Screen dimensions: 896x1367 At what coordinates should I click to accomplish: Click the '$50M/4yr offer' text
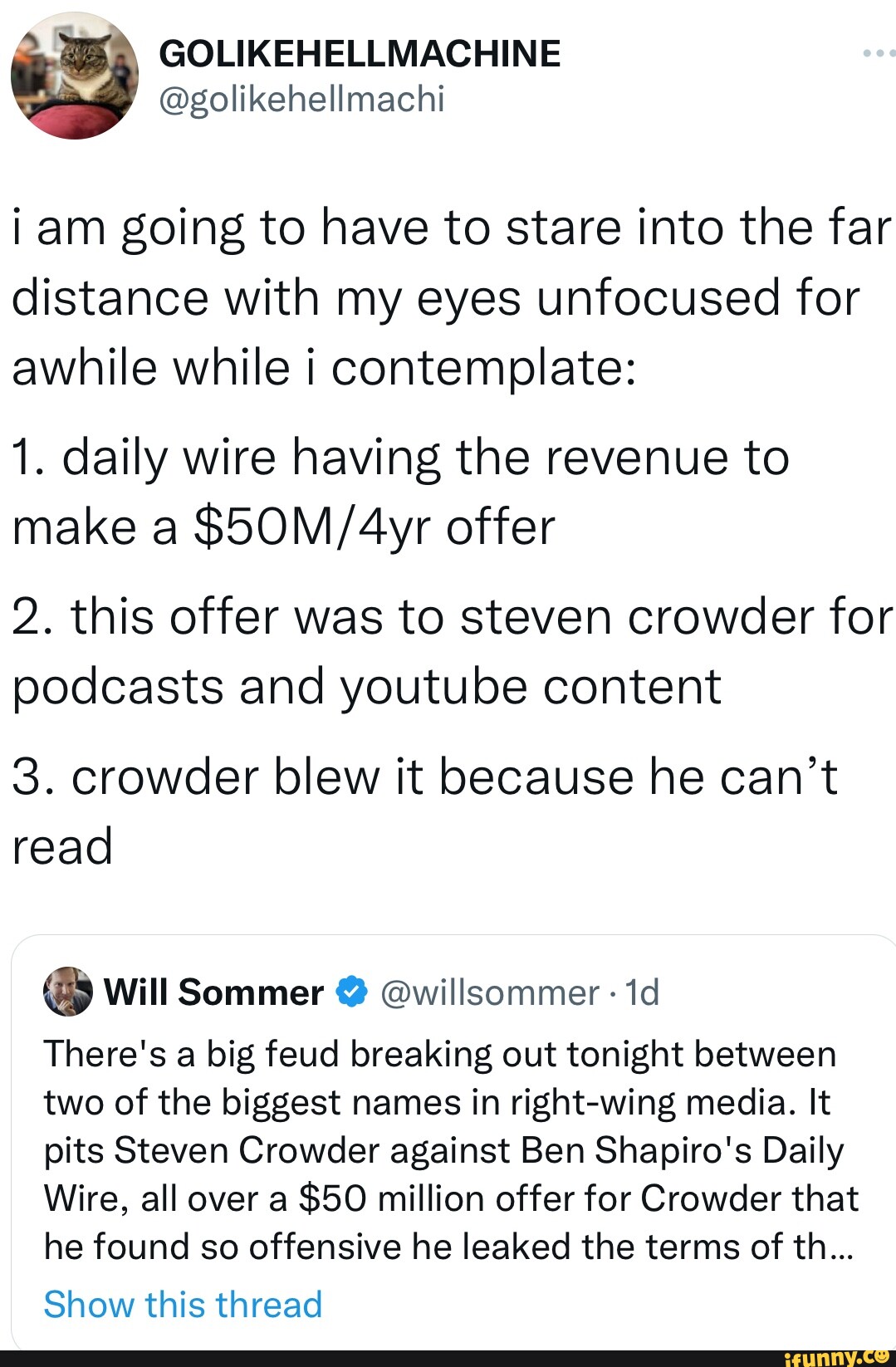[x=373, y=527]
